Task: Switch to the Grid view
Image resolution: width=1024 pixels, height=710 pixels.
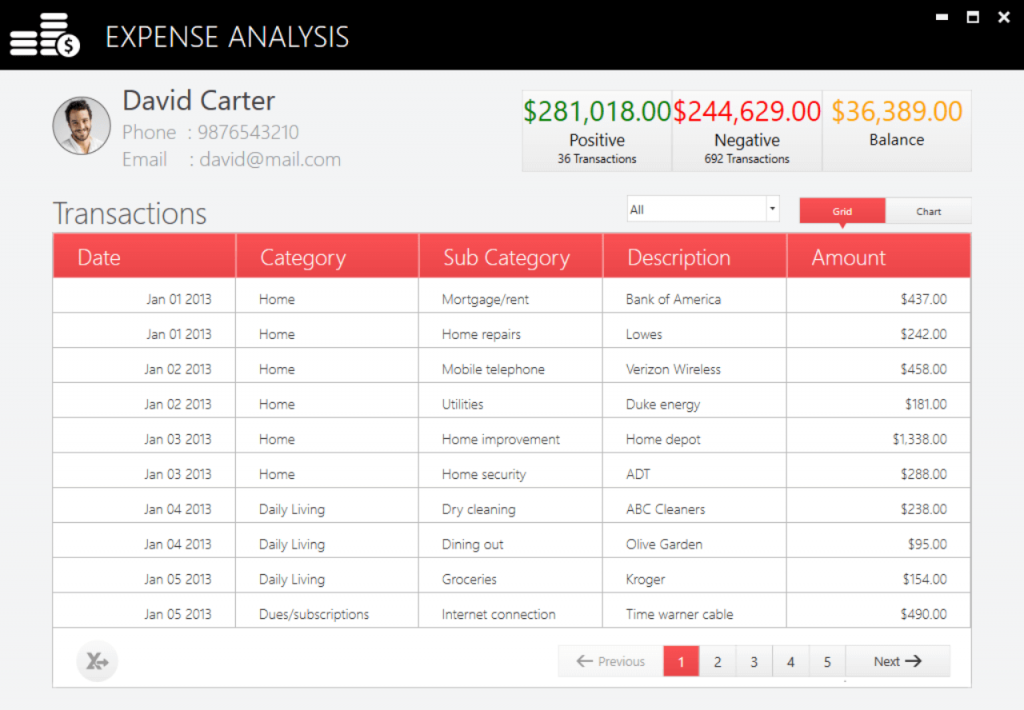Action: [842, 211]
